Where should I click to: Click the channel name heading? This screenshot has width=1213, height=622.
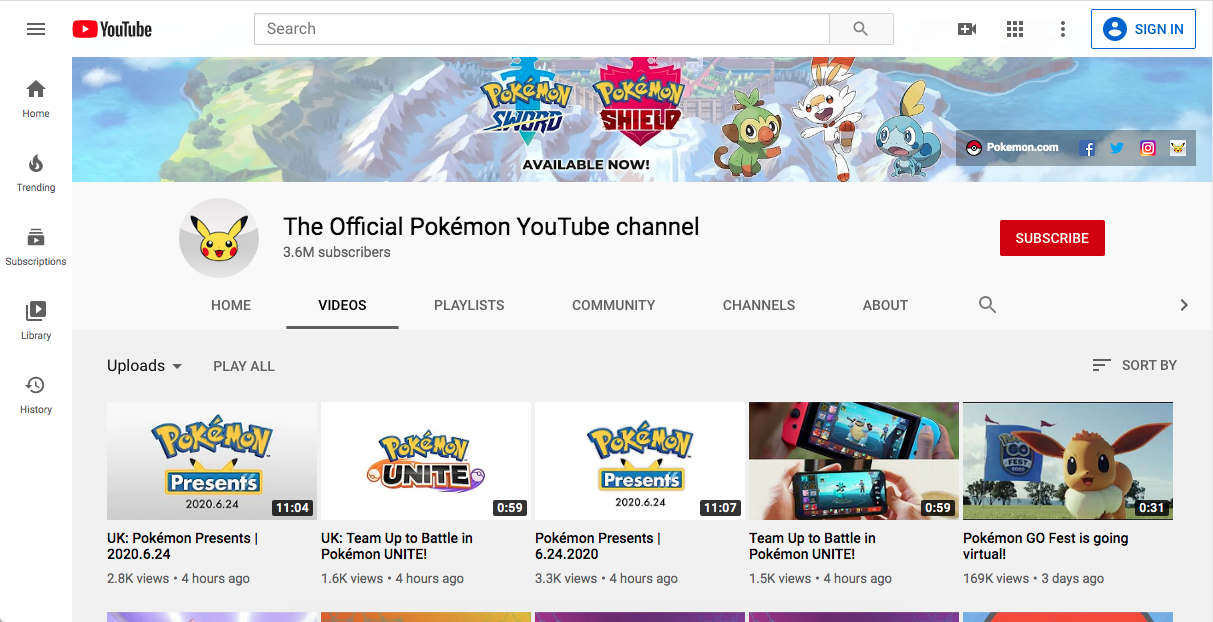coord(491,227)
